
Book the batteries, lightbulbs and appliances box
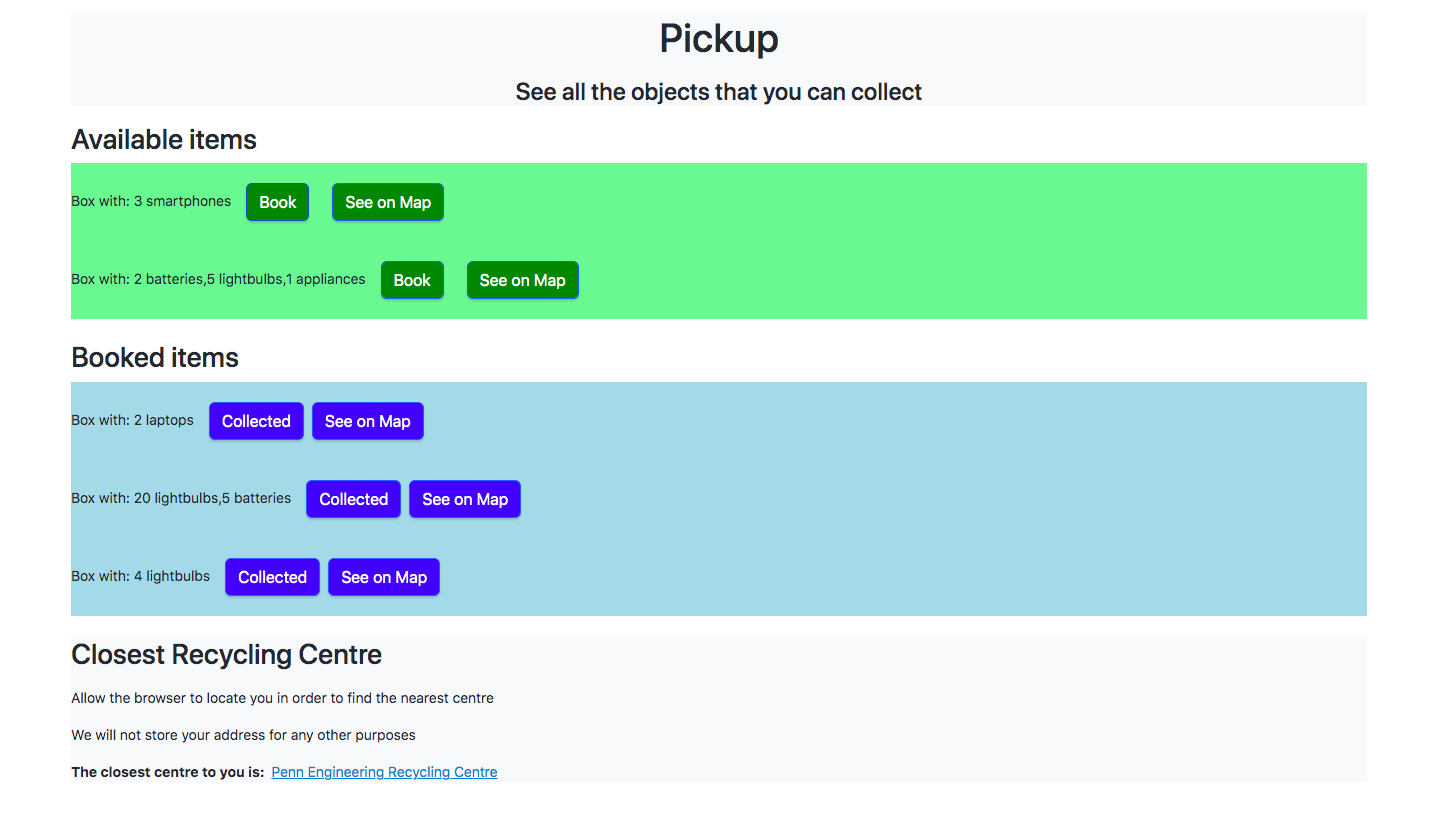coord(411,280)
